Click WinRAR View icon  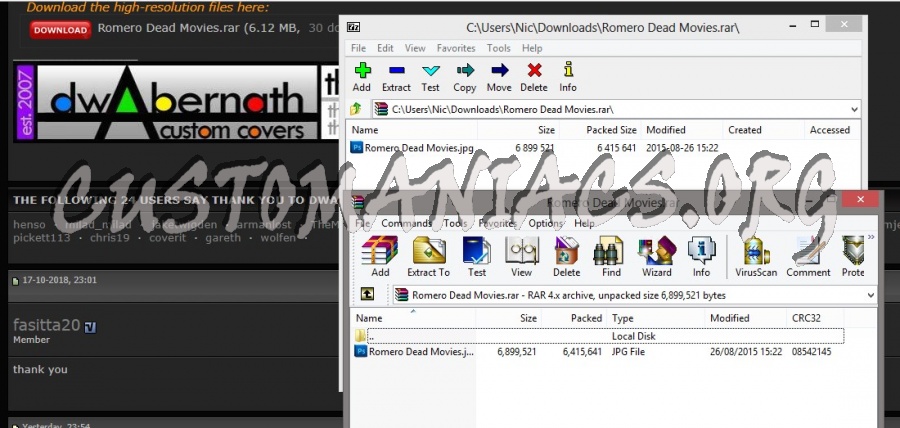521,251
